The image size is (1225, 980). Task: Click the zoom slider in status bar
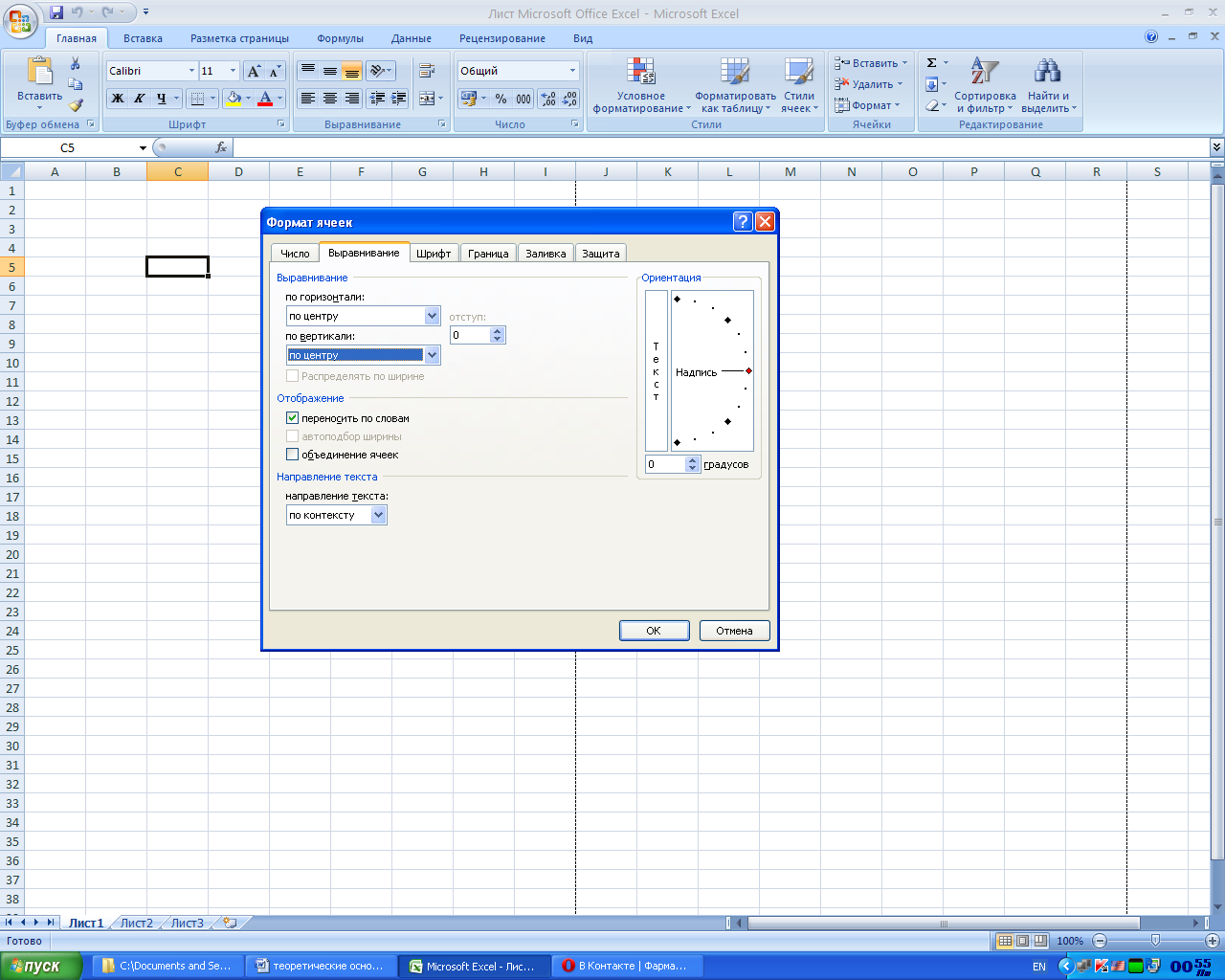pyautogui.click(x=1155, y=941)
